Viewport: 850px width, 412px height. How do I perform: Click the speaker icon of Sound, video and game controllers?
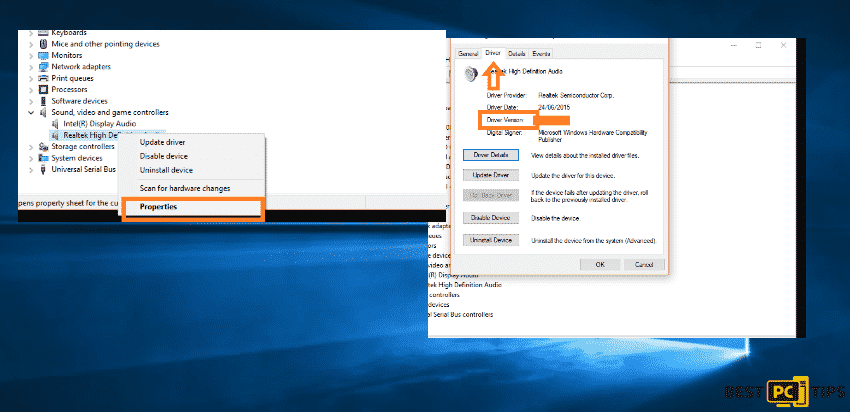[43, 112]
